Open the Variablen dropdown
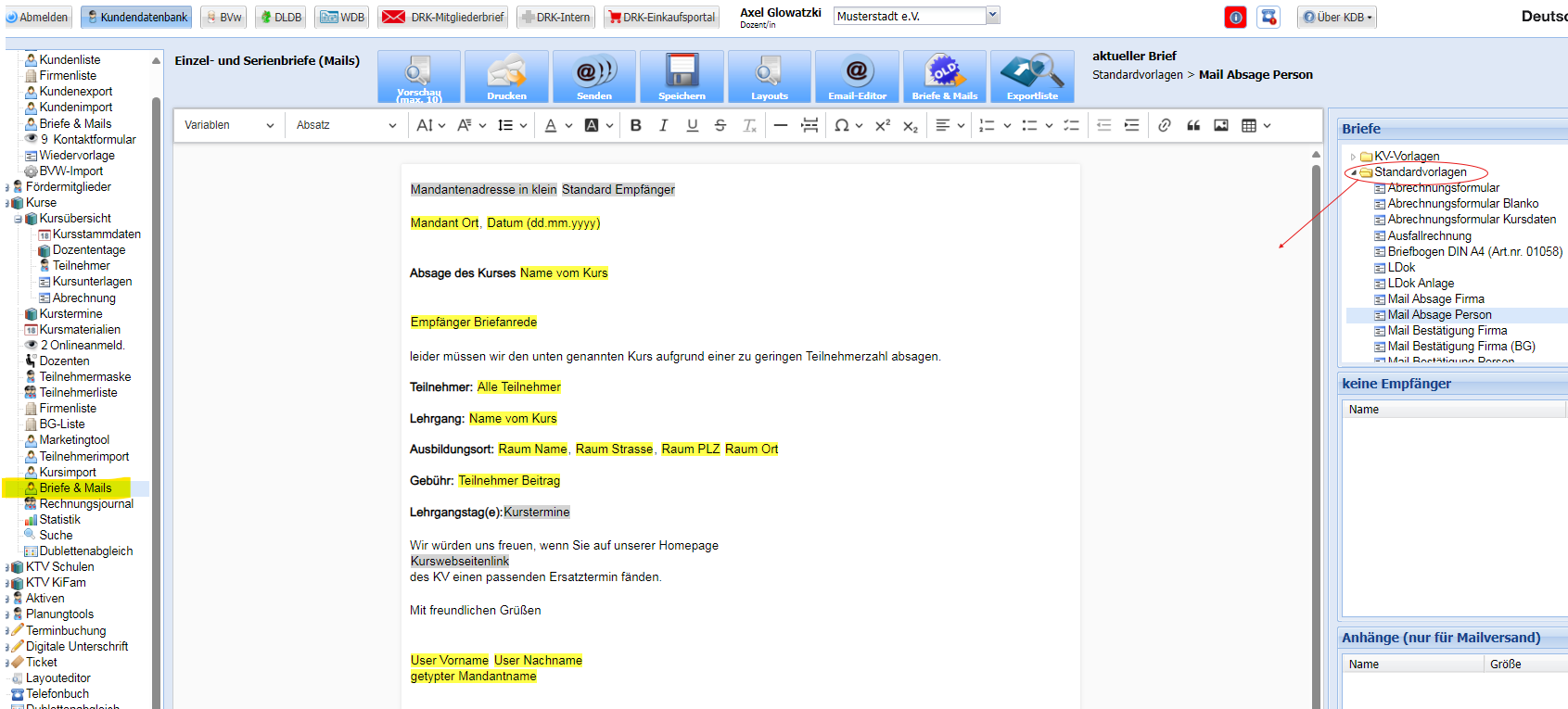 (x=229, y=125)
